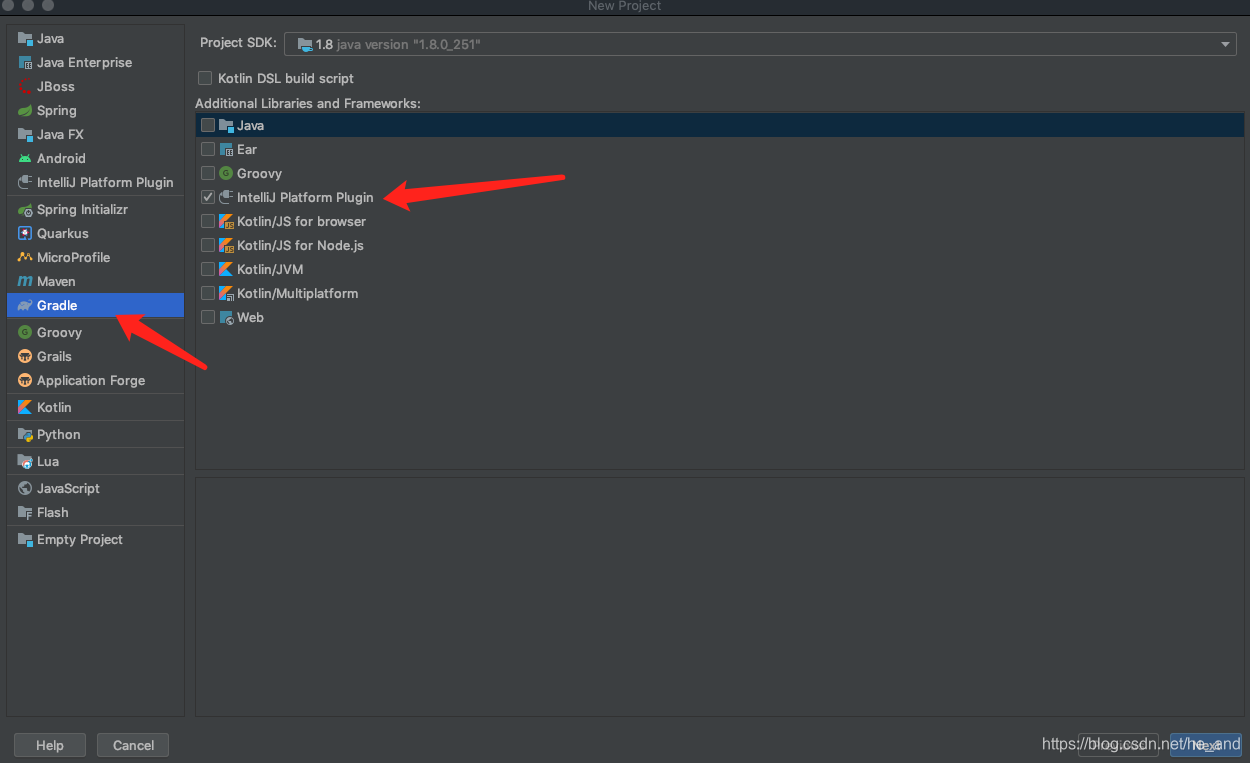The image size is (1250, 763).
Task: Click the JavaScript globe icon
Action: [x=25, y=488]
